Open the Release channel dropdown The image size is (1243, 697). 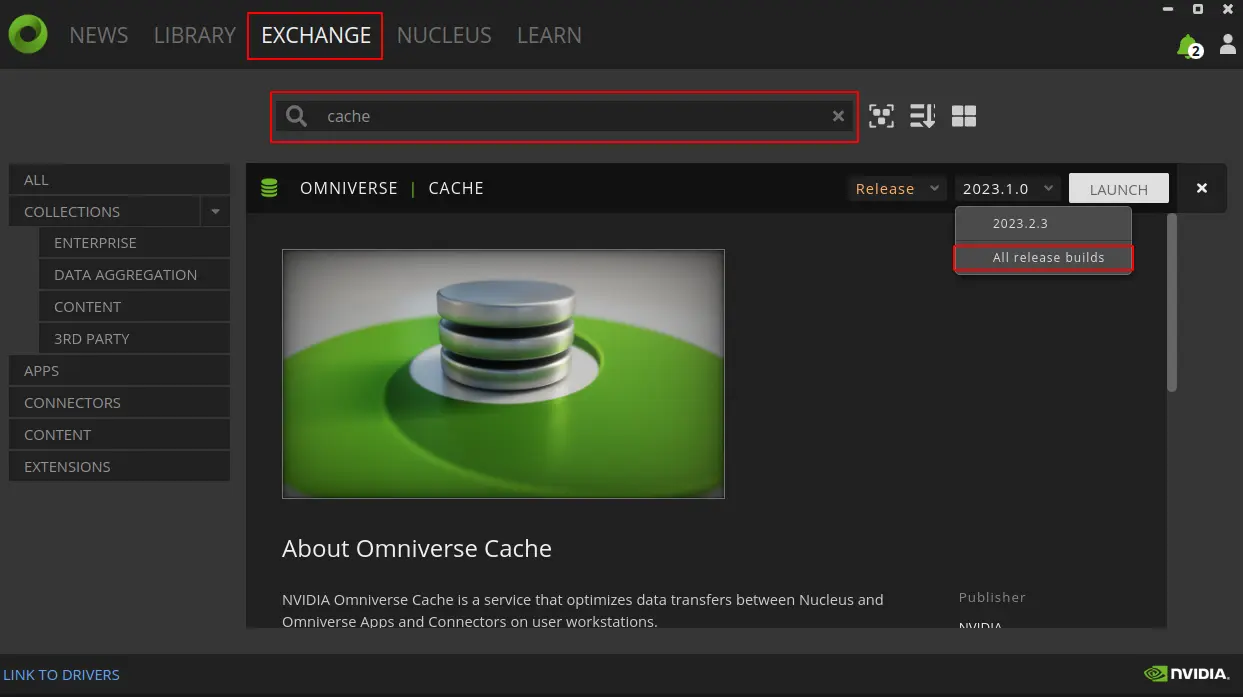coord(897,188)
